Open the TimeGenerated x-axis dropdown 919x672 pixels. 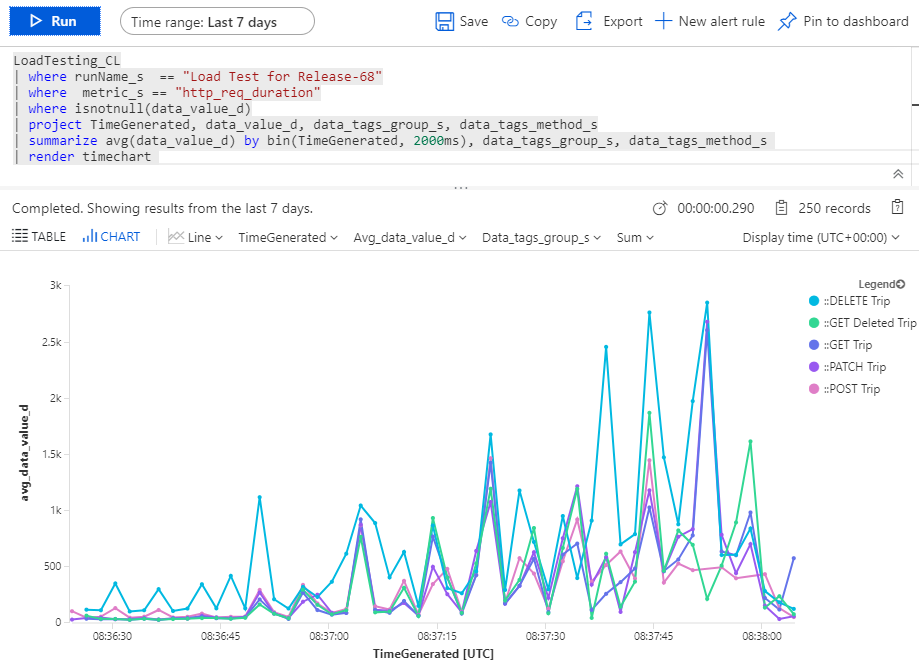coord(288,237)
